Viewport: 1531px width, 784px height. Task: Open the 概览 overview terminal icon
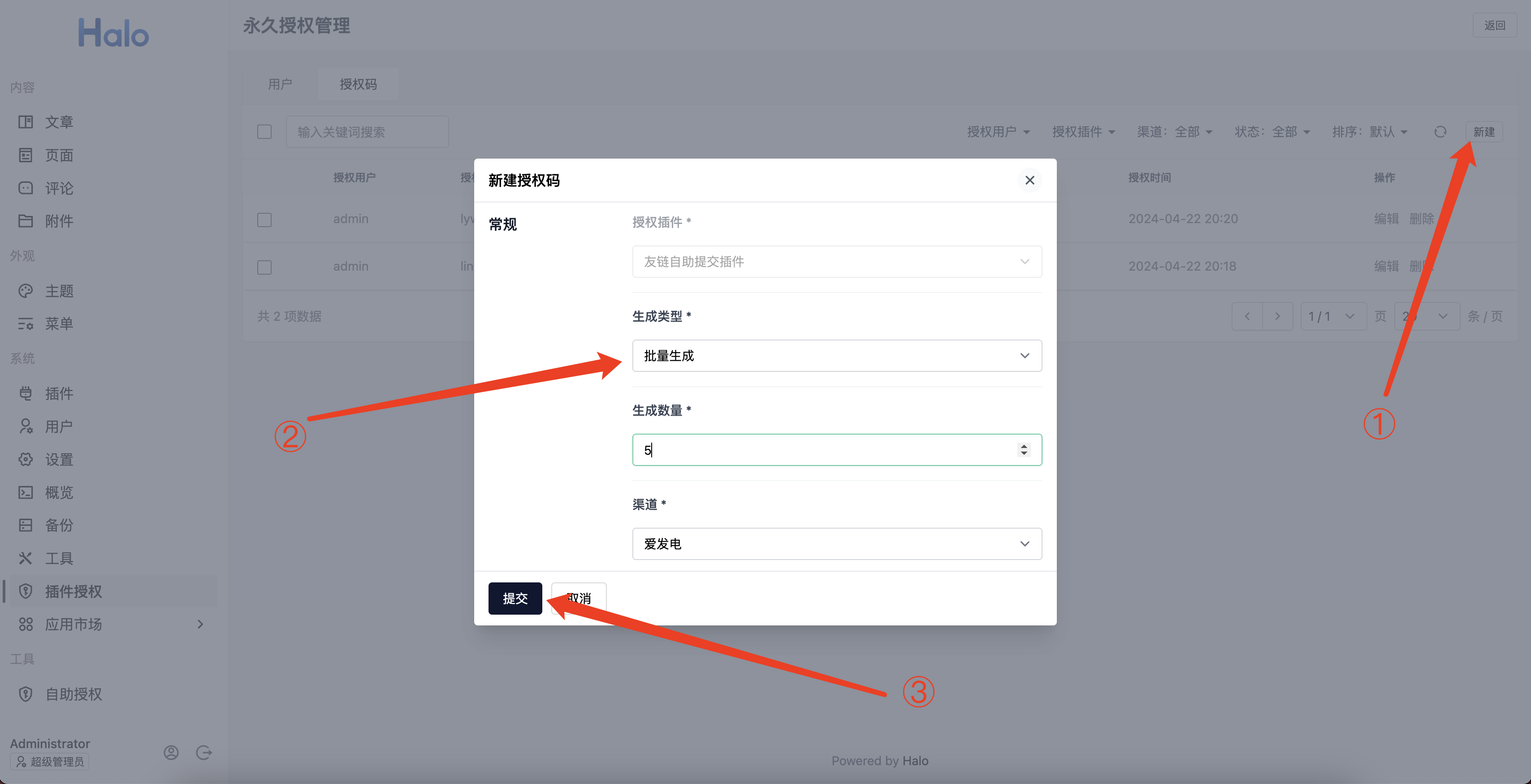(x=26, y=492)
